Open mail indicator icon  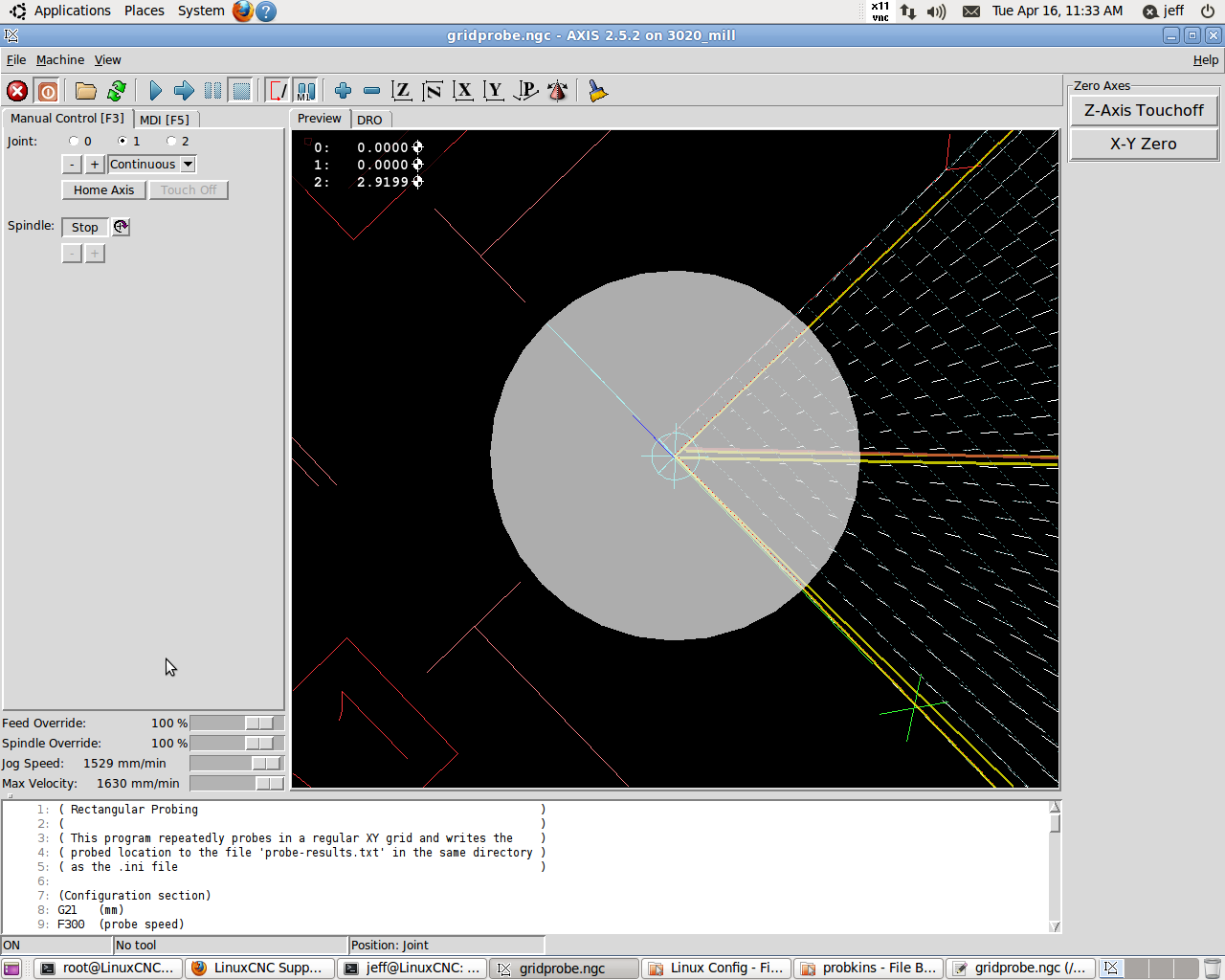pyautogui.click(x=970, y=11)
